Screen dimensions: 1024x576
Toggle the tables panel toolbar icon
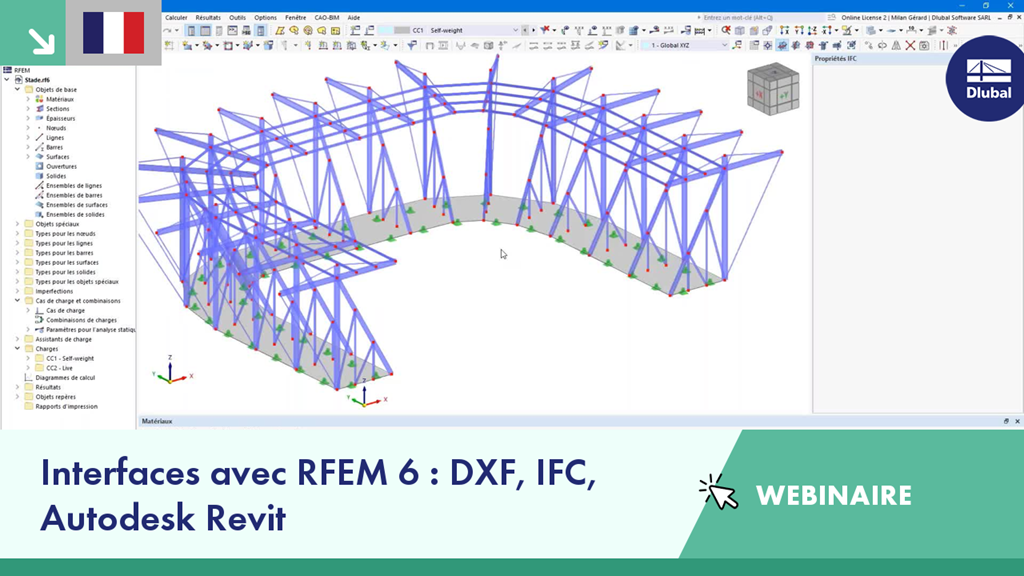pos(205,31)
